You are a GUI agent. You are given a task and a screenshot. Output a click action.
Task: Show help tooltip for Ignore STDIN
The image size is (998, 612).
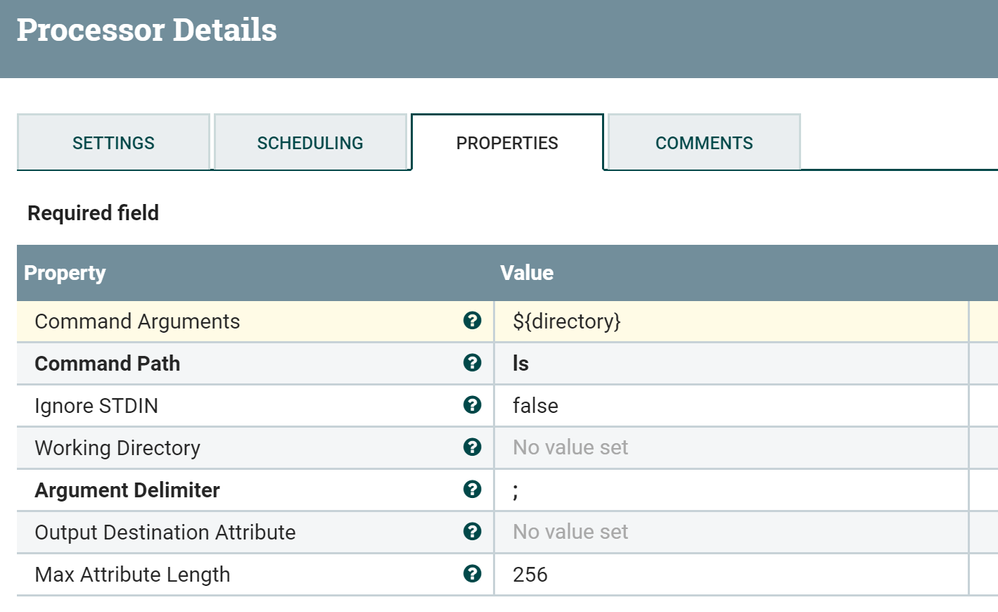tap(472, 405)
